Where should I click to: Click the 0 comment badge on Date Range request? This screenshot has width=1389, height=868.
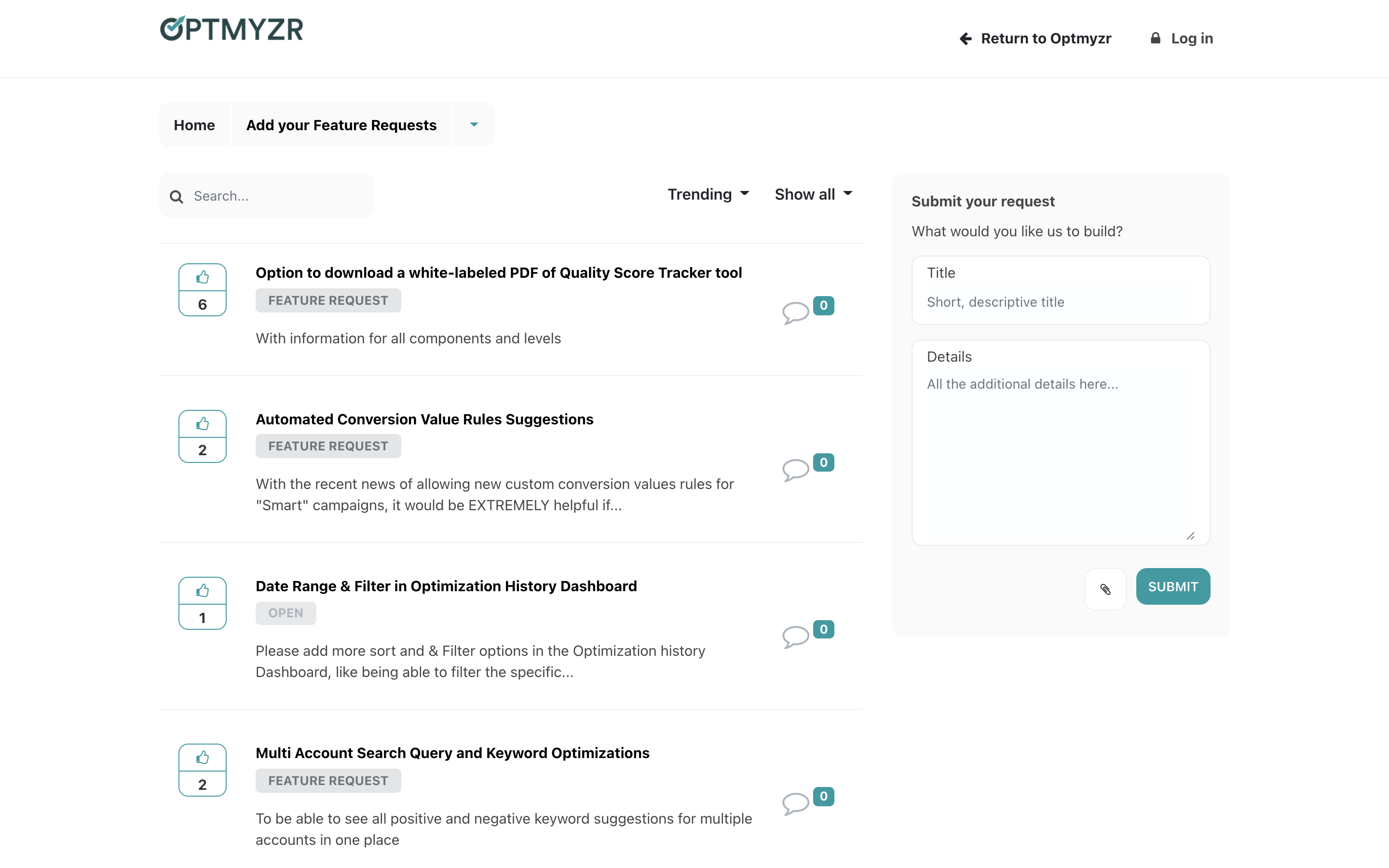click(824, 629)
